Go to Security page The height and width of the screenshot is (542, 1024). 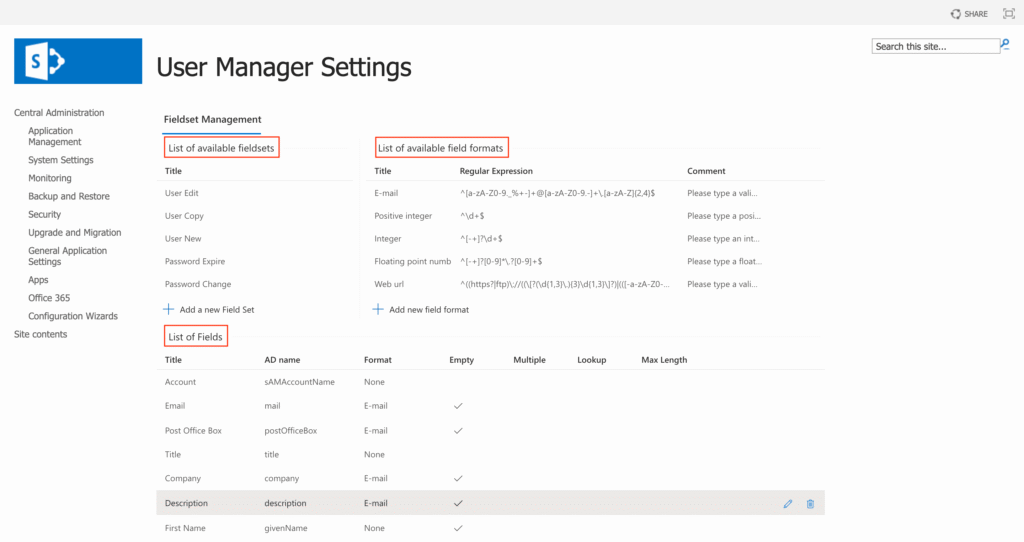(x=44, y=214)
